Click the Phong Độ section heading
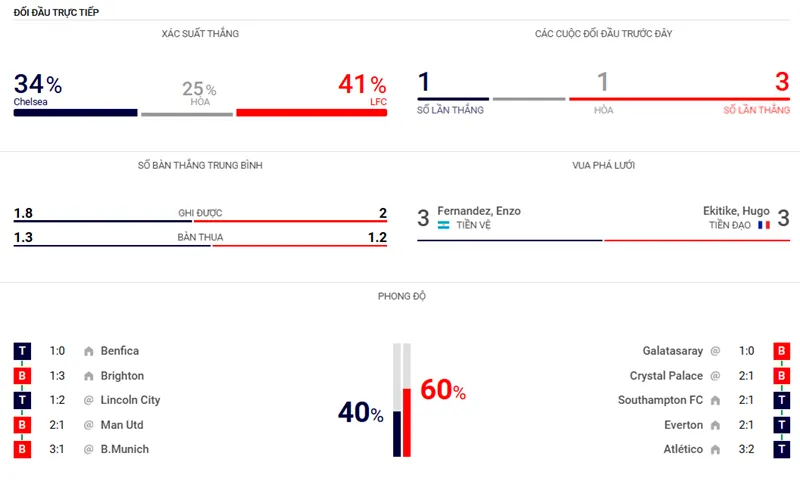The image size is (800, 481). pos(402,296)
